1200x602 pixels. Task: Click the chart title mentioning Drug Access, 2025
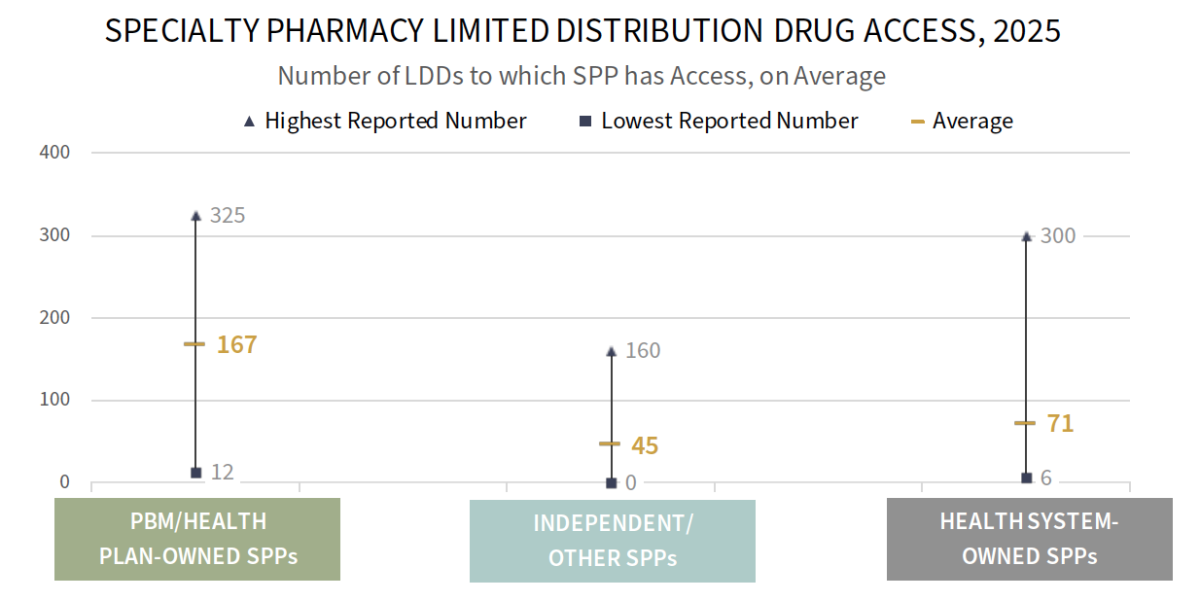click(582, 31)
